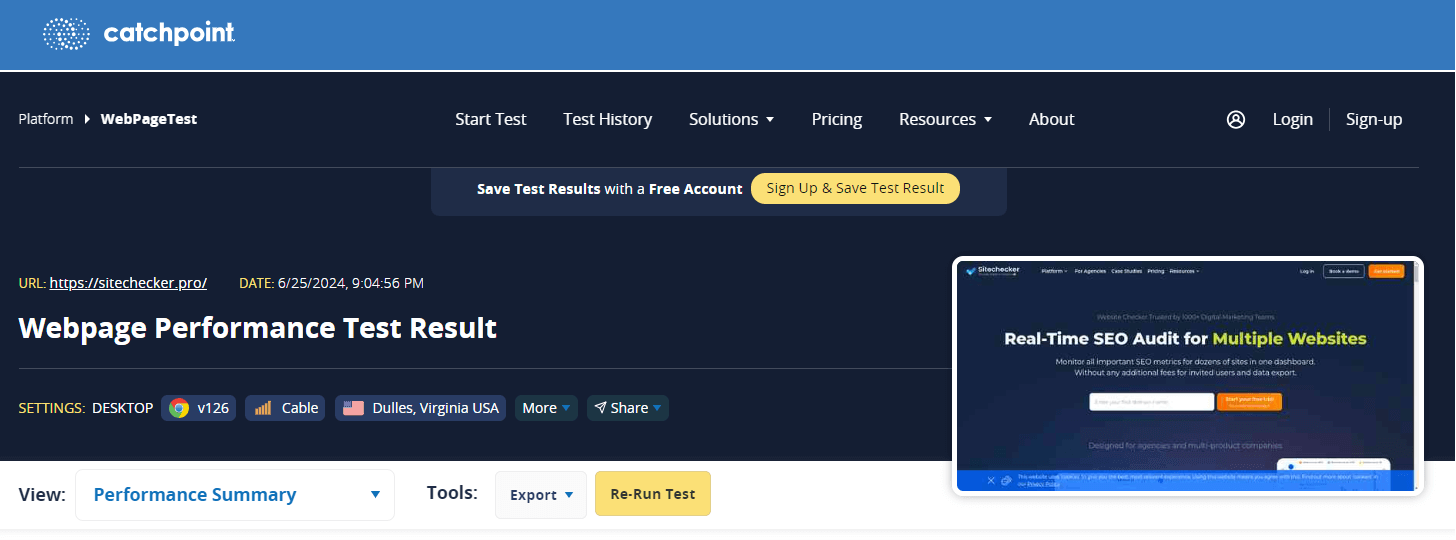Open the Sitechecker page screenshot thumbnail
This screenshot has width=1456, height=540.
click(x=1188, y=376)
